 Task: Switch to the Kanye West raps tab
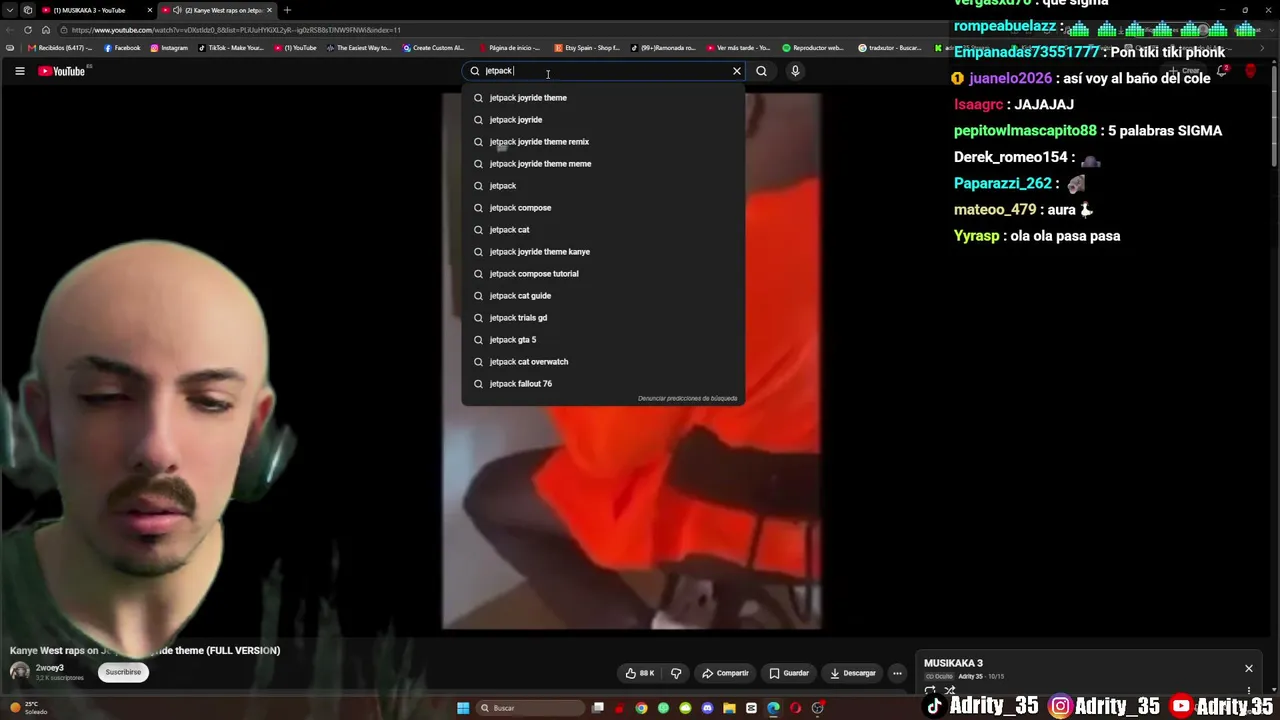(x=217, y=10)
